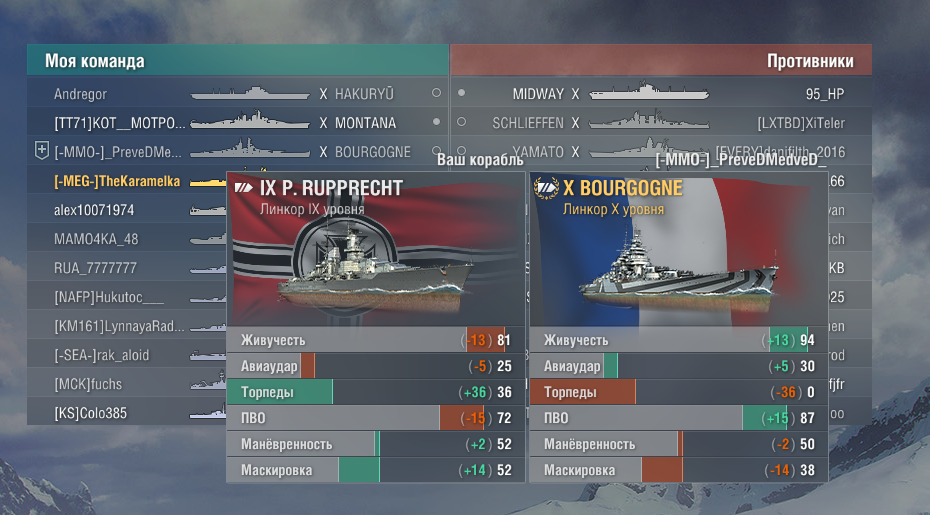The image size is (930, 515).
Task: Click the Bourgogne ship silhouette in team list
Action: click(250, 150)
